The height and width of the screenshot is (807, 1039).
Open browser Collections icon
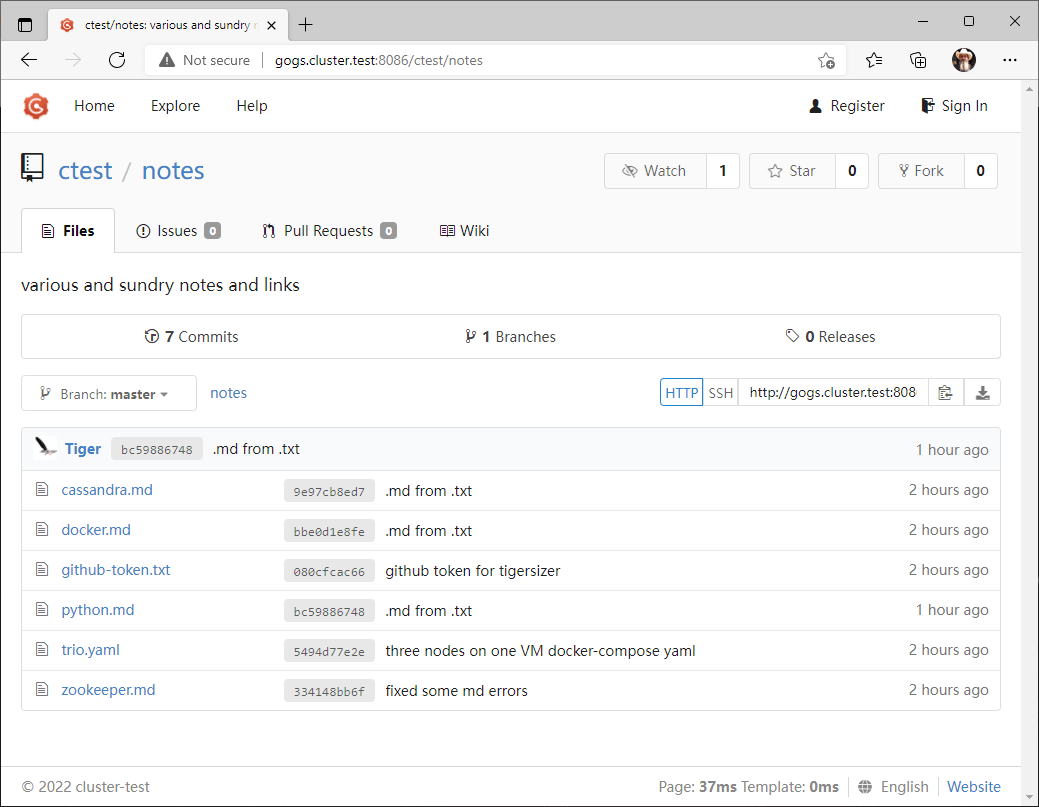(918, 60)
